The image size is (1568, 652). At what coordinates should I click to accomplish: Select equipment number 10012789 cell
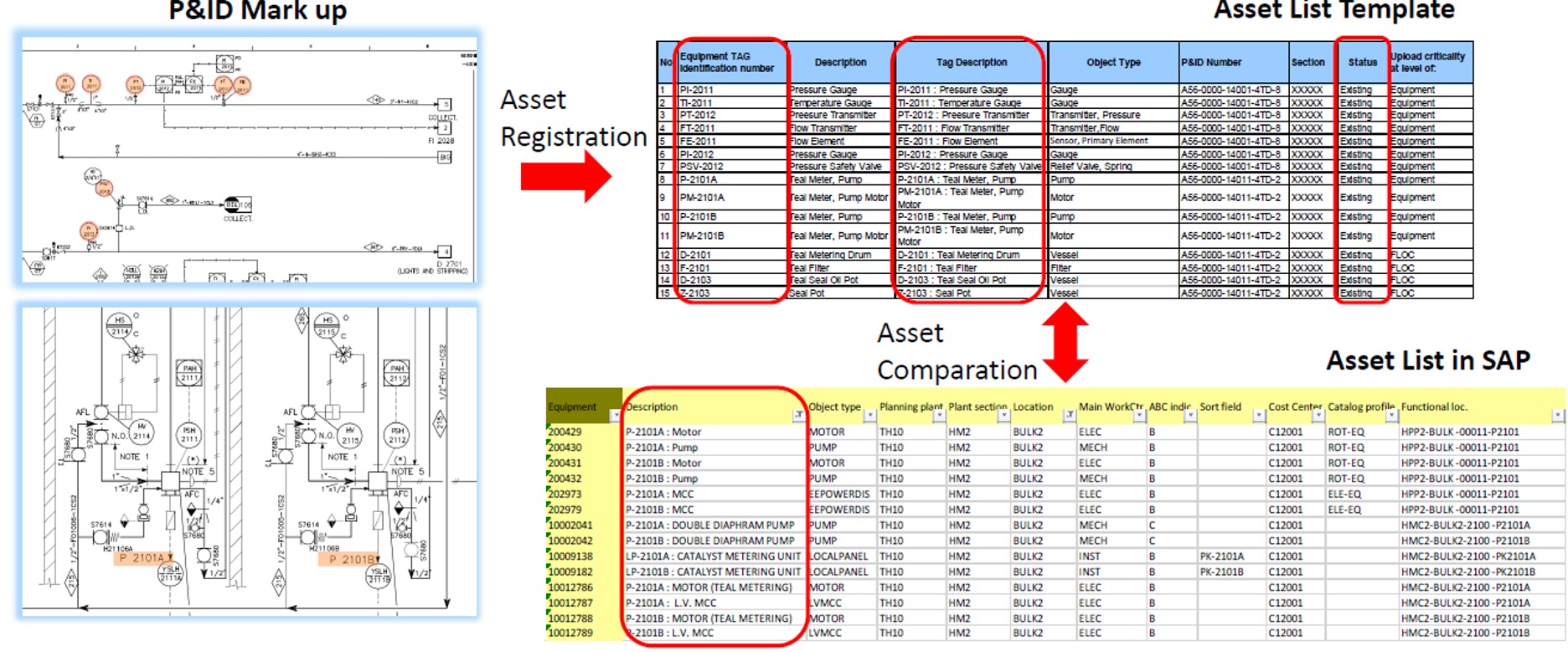584,634
